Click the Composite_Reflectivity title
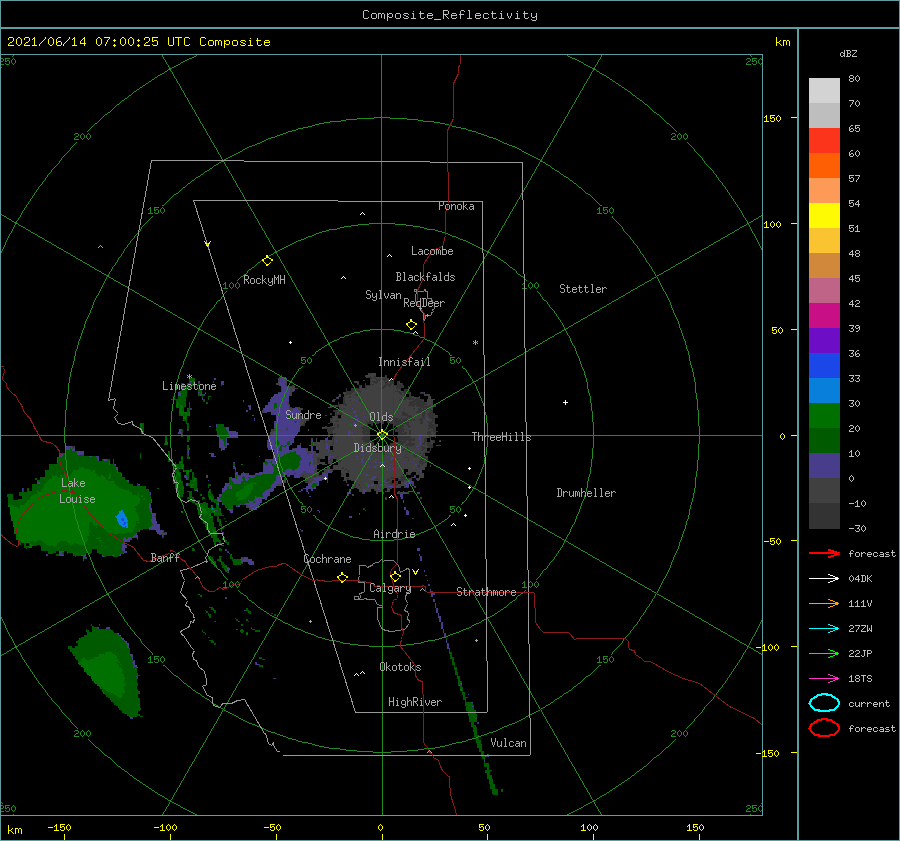Screen dimensions: 900x841 click(450, 15)
